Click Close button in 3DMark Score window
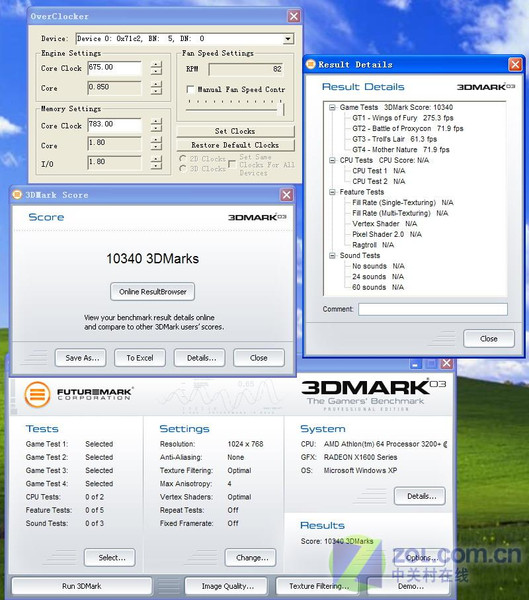 click(259, 358)
